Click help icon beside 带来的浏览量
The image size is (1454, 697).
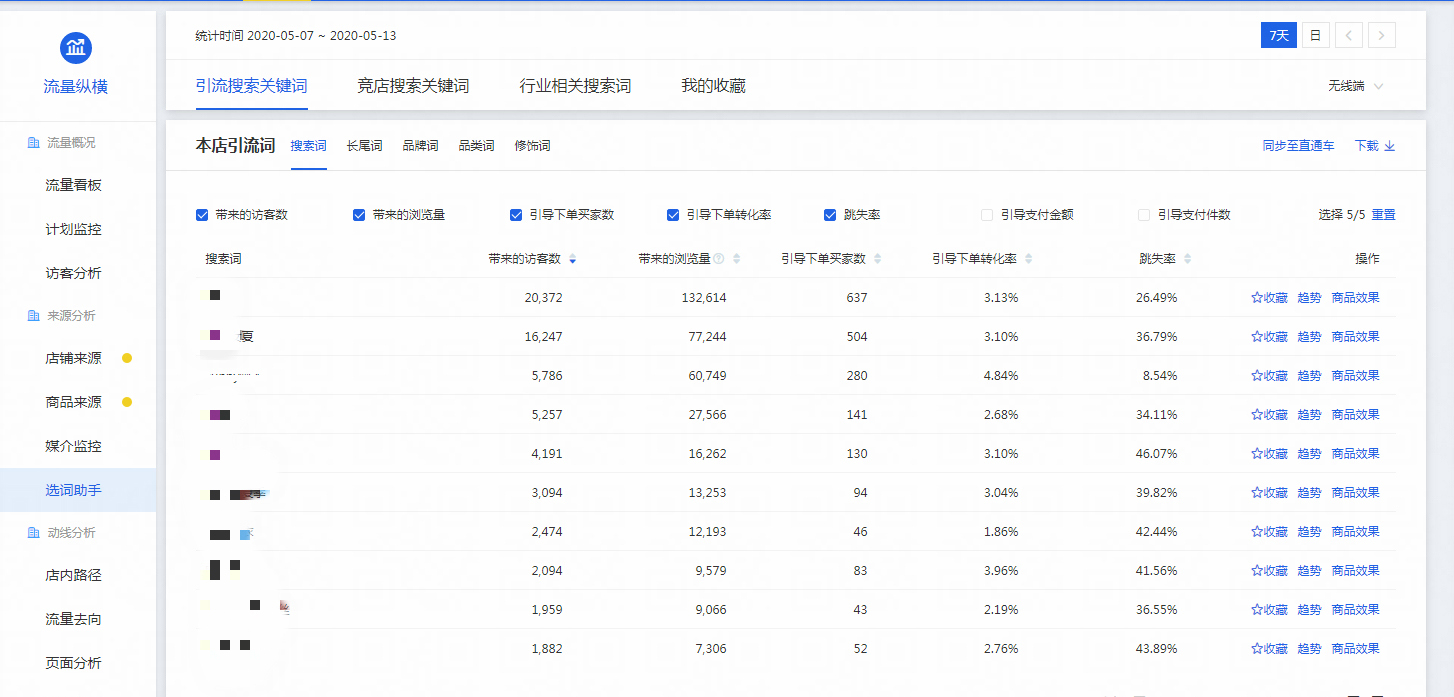click(x=719, y=259)
